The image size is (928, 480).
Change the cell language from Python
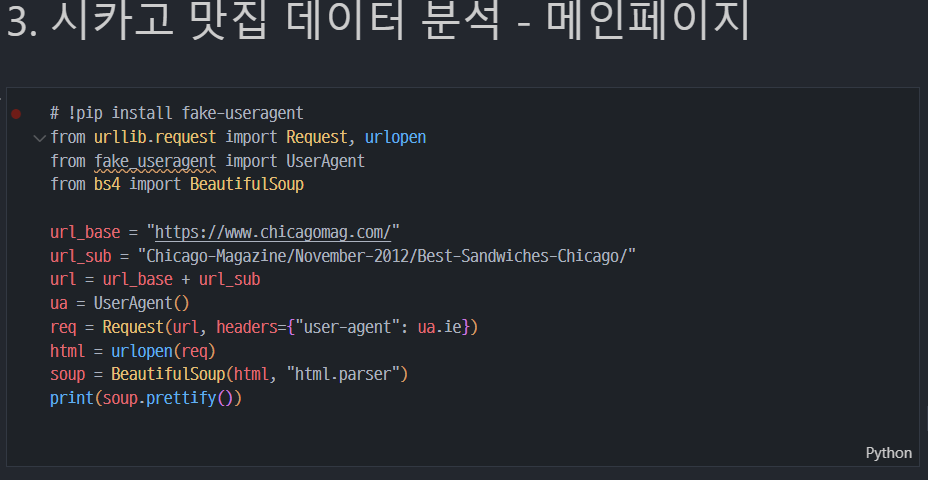coord(889,453)
